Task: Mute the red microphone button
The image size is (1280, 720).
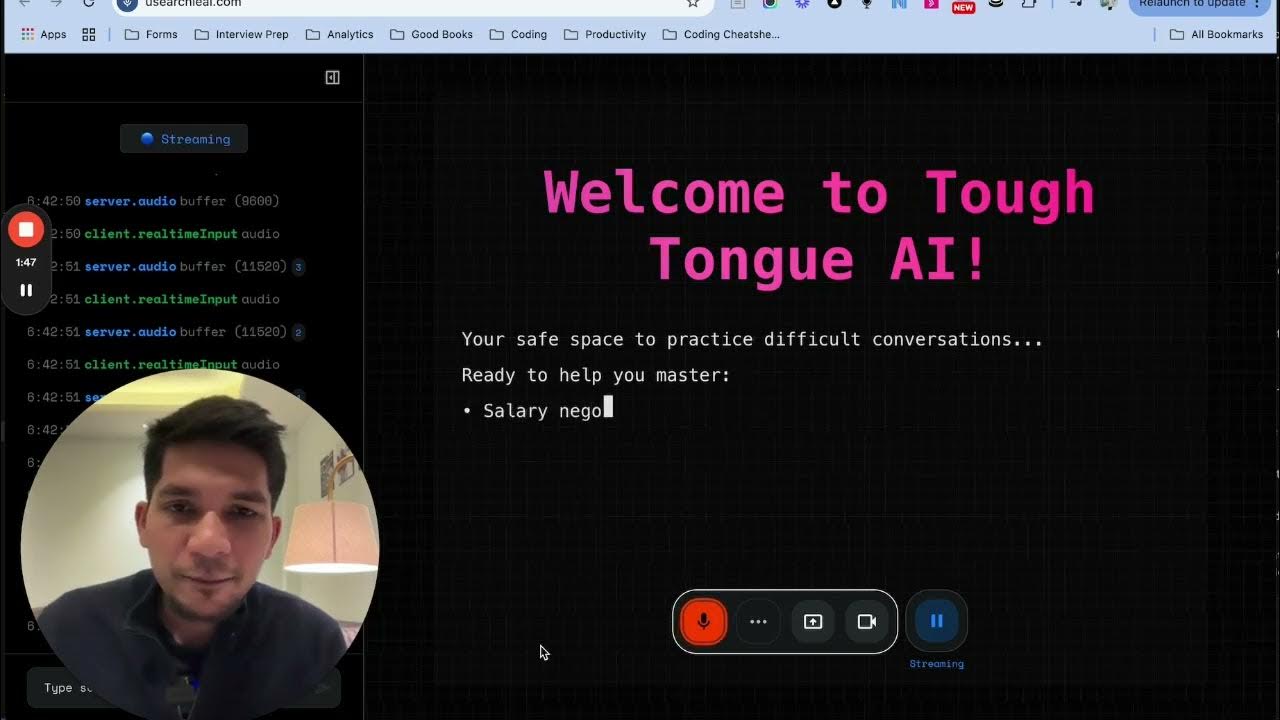Action: (x=703, y=621)
